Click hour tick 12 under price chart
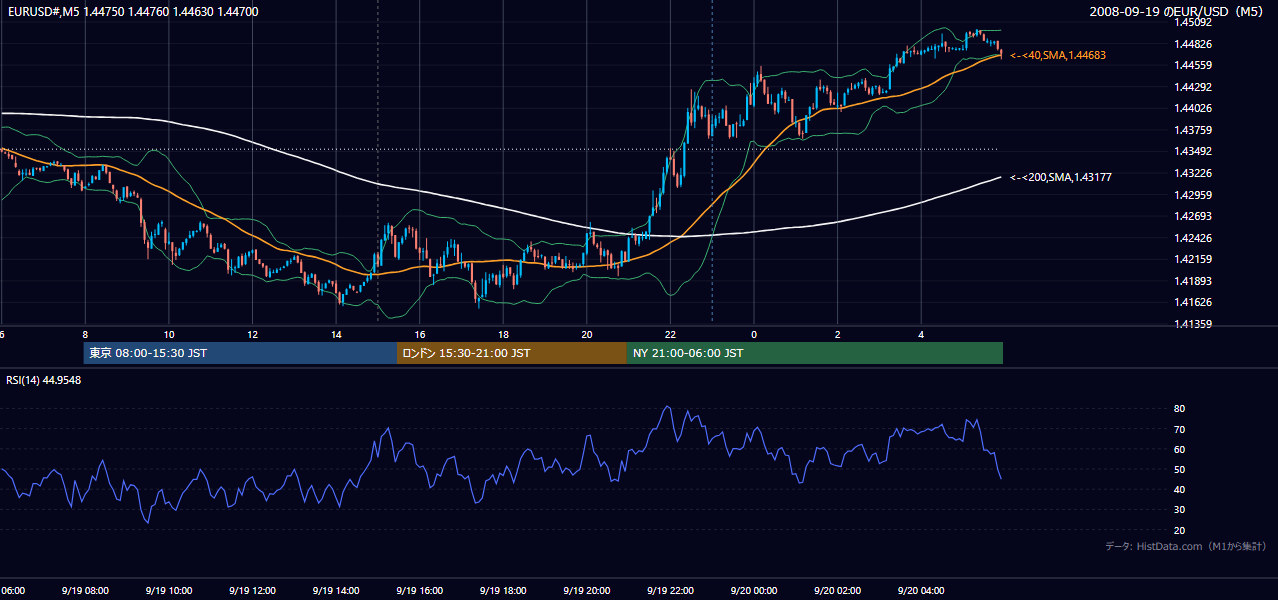 click(x=252, y=335)
